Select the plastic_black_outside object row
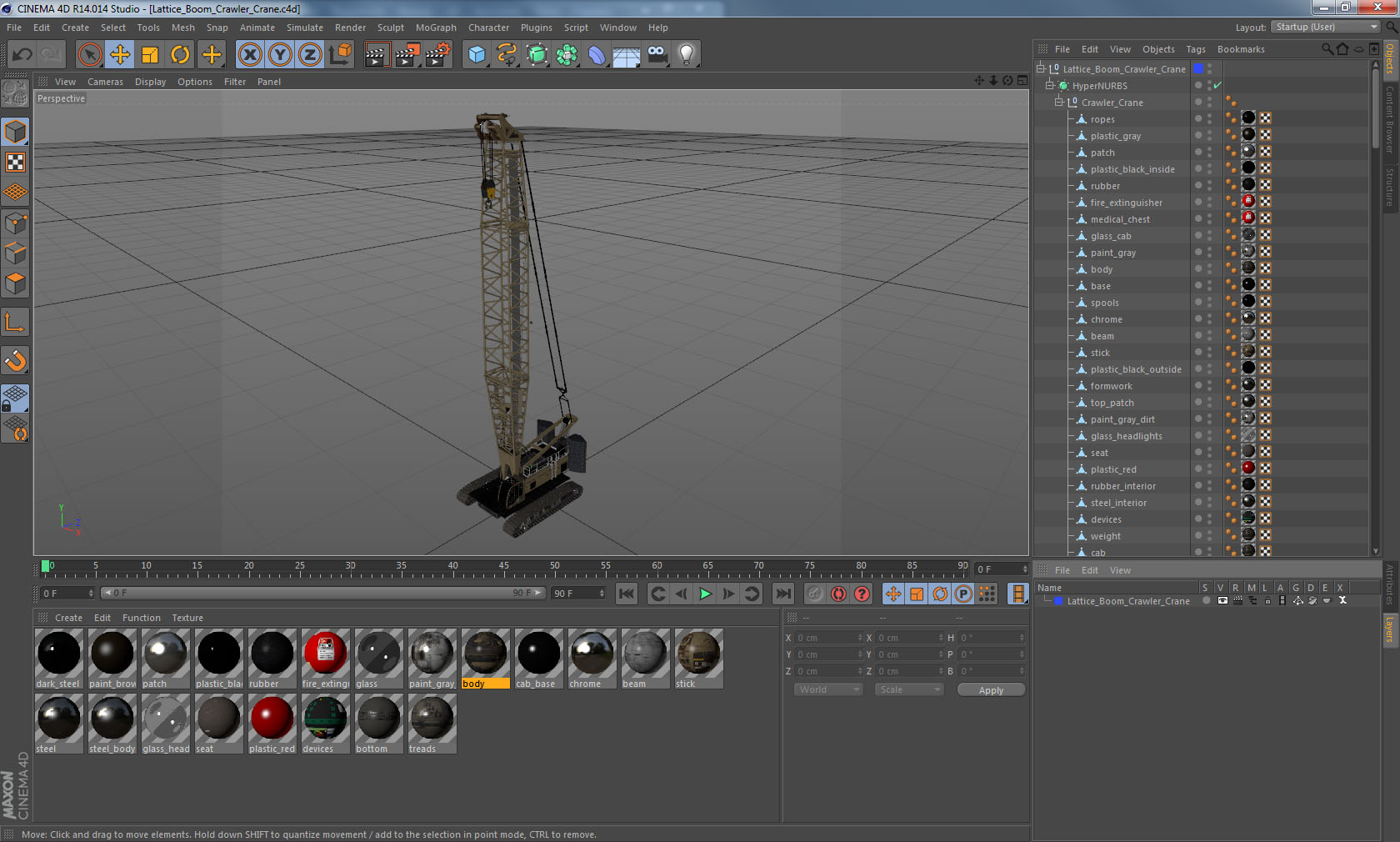This screenshot has width=1400, height=842. pyautogui.click(x=1135, y=369)
